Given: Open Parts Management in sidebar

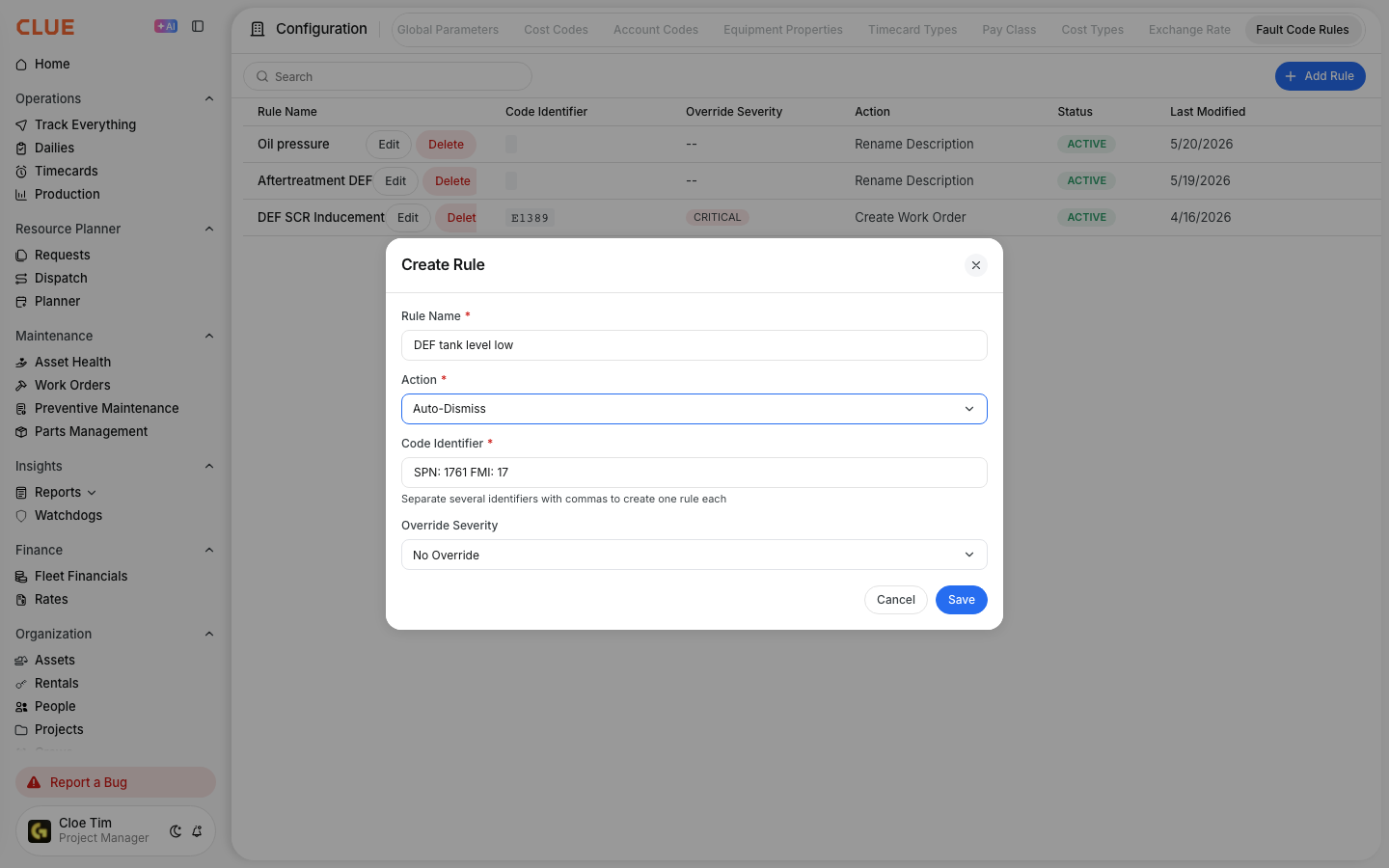Looking at the screenshot, I should pos(91,431).
